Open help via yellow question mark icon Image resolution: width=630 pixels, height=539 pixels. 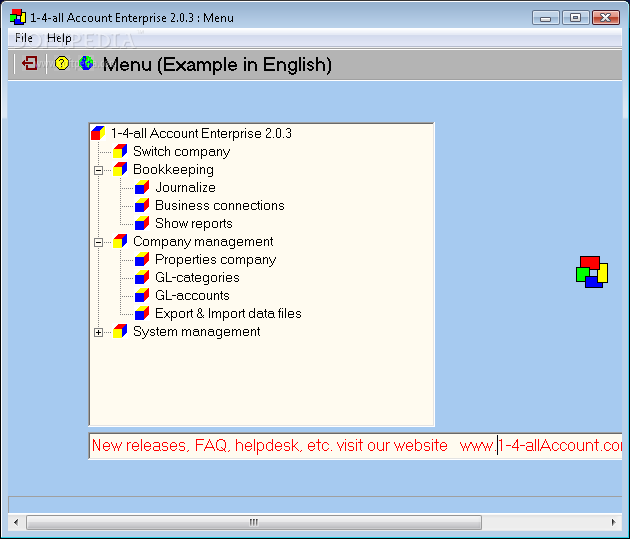tap(61, 63)
